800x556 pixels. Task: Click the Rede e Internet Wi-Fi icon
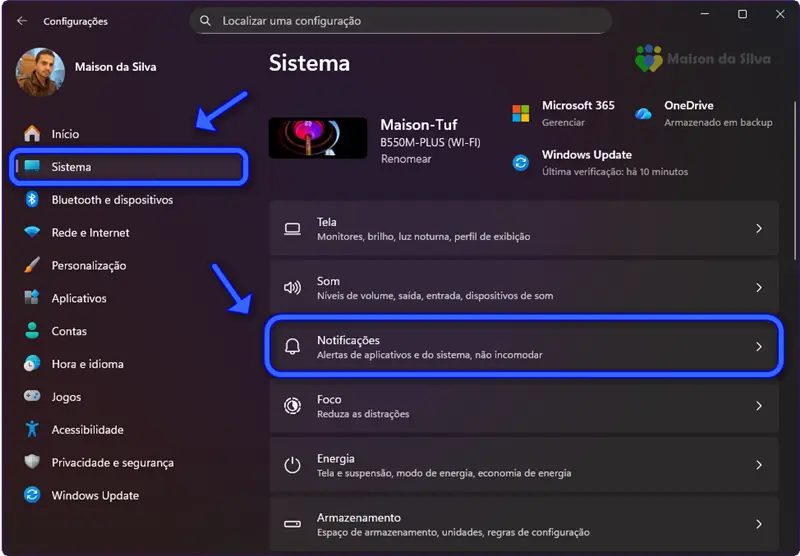point(32,233)
